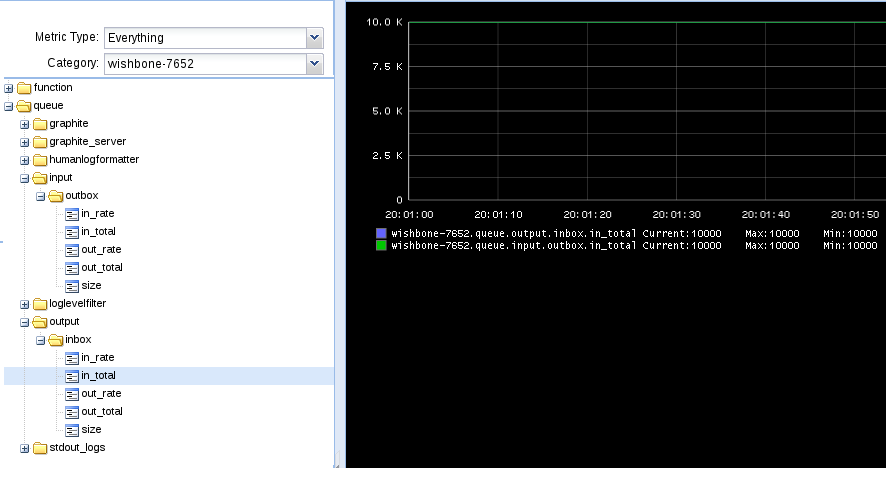The image size is (893, 478).
Task: Click the 7.5 K y-axis label
Action: point(387,67)
